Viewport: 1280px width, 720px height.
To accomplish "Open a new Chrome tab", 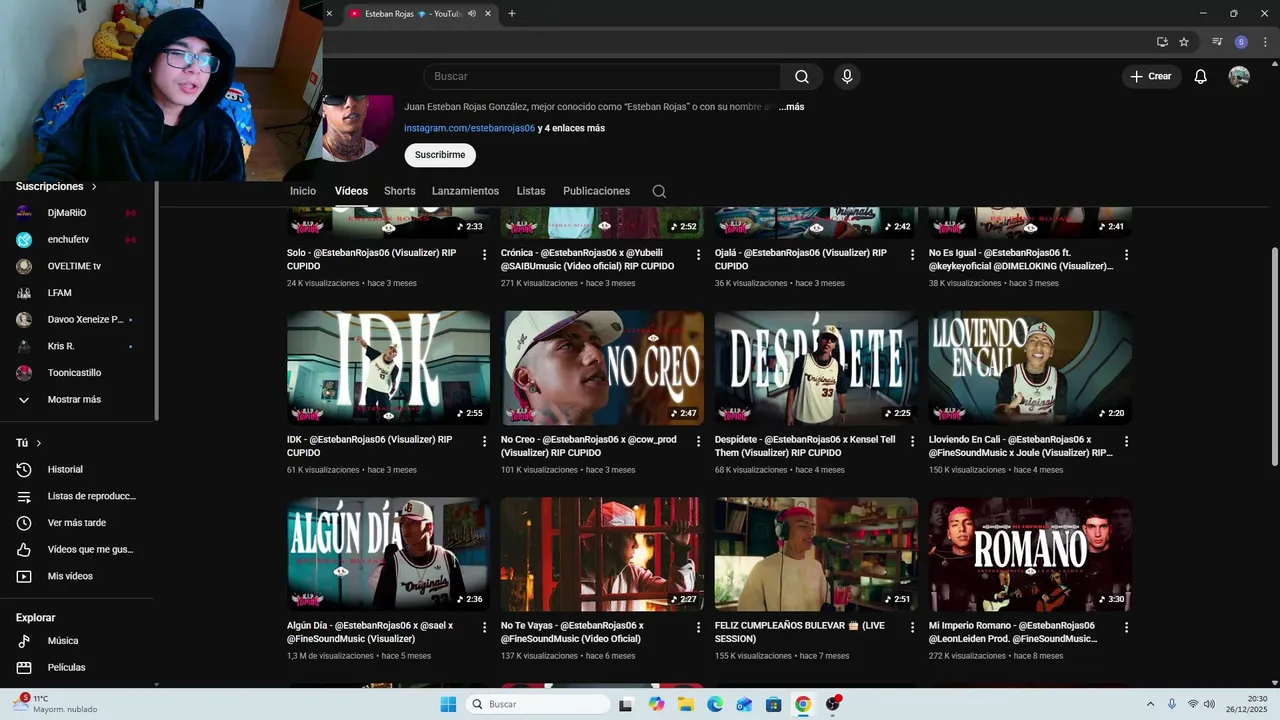I will coord(512,14).
